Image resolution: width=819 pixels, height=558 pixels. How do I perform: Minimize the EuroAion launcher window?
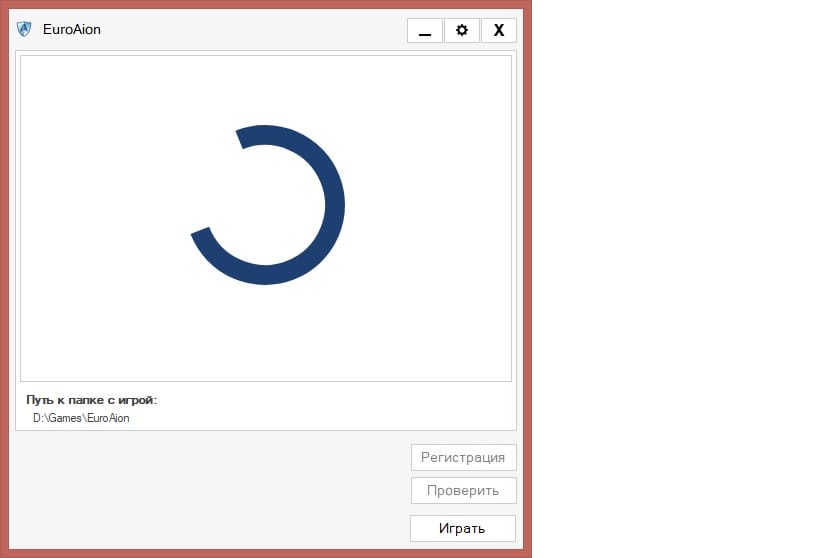click(x=425, y=30)
